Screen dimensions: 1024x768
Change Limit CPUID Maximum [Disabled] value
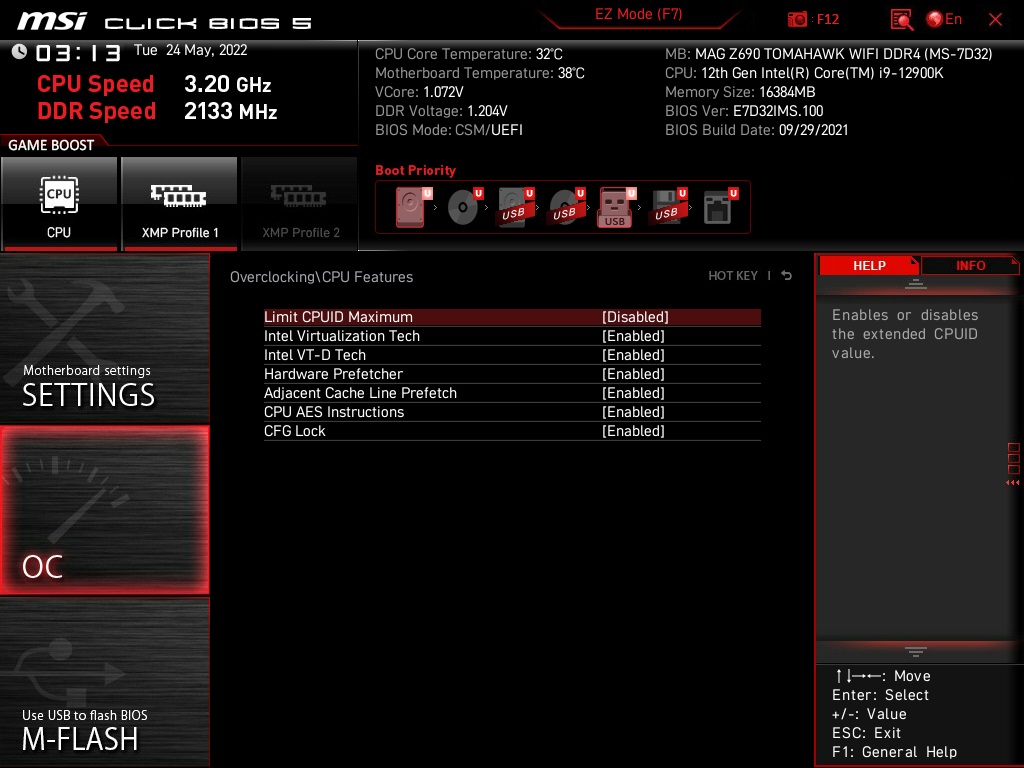[x=635, y=317]
